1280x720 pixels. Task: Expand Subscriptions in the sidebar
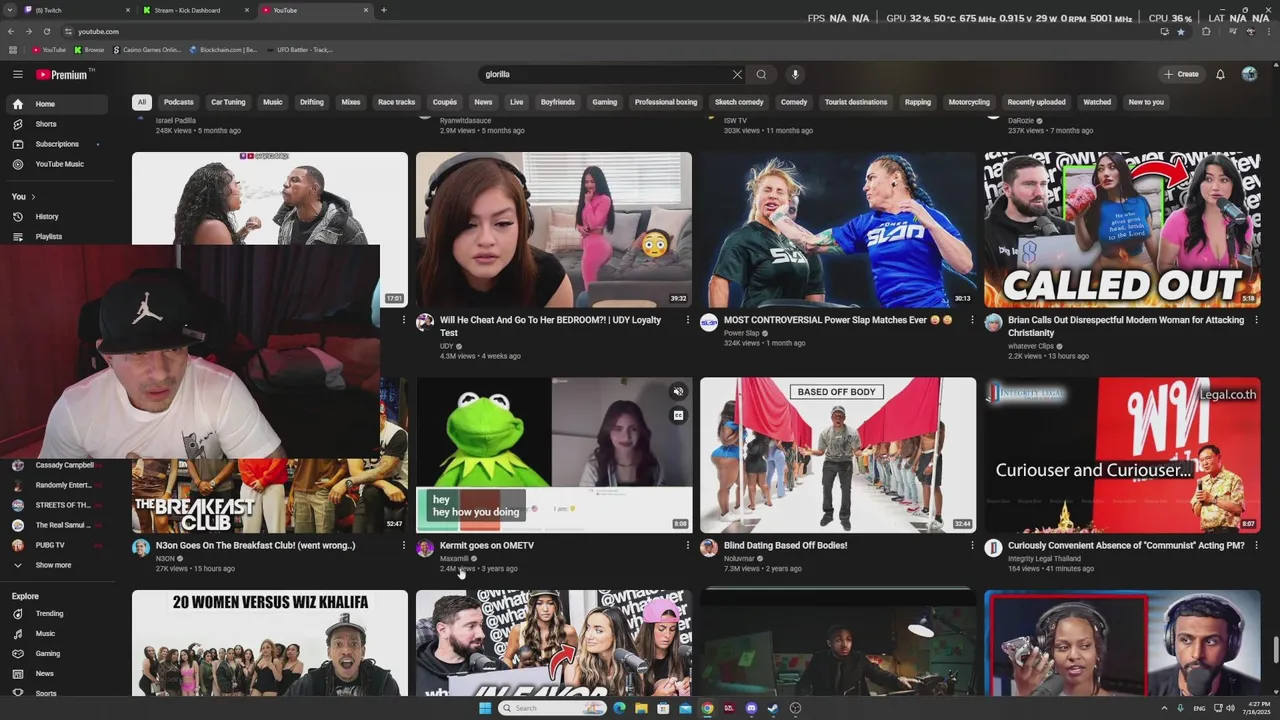pyautogui.click(x=56, y=144)
